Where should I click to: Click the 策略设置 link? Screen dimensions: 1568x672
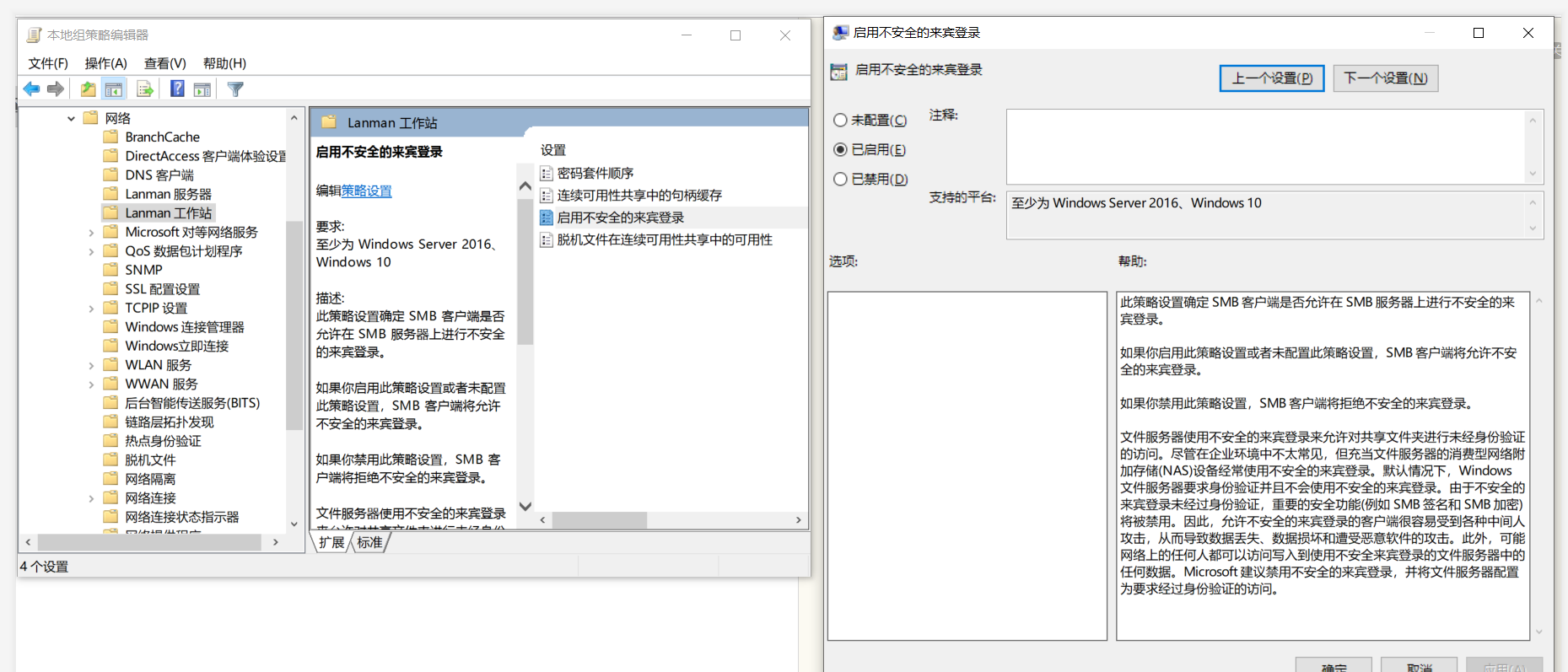pyautogui.click(x=366, y=191)
